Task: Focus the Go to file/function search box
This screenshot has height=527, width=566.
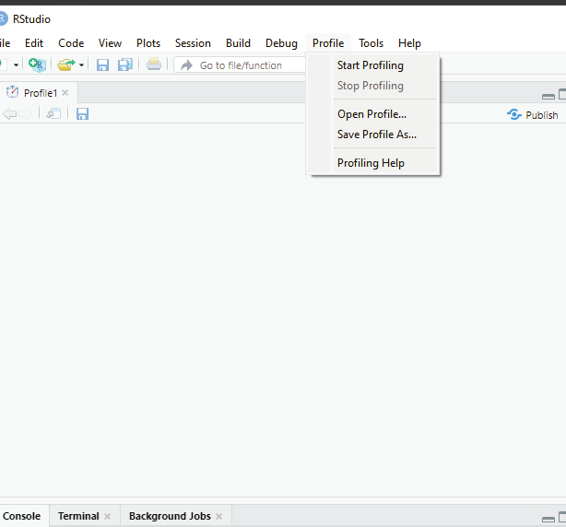Action: pyautogui.click(x=240, y=65)
